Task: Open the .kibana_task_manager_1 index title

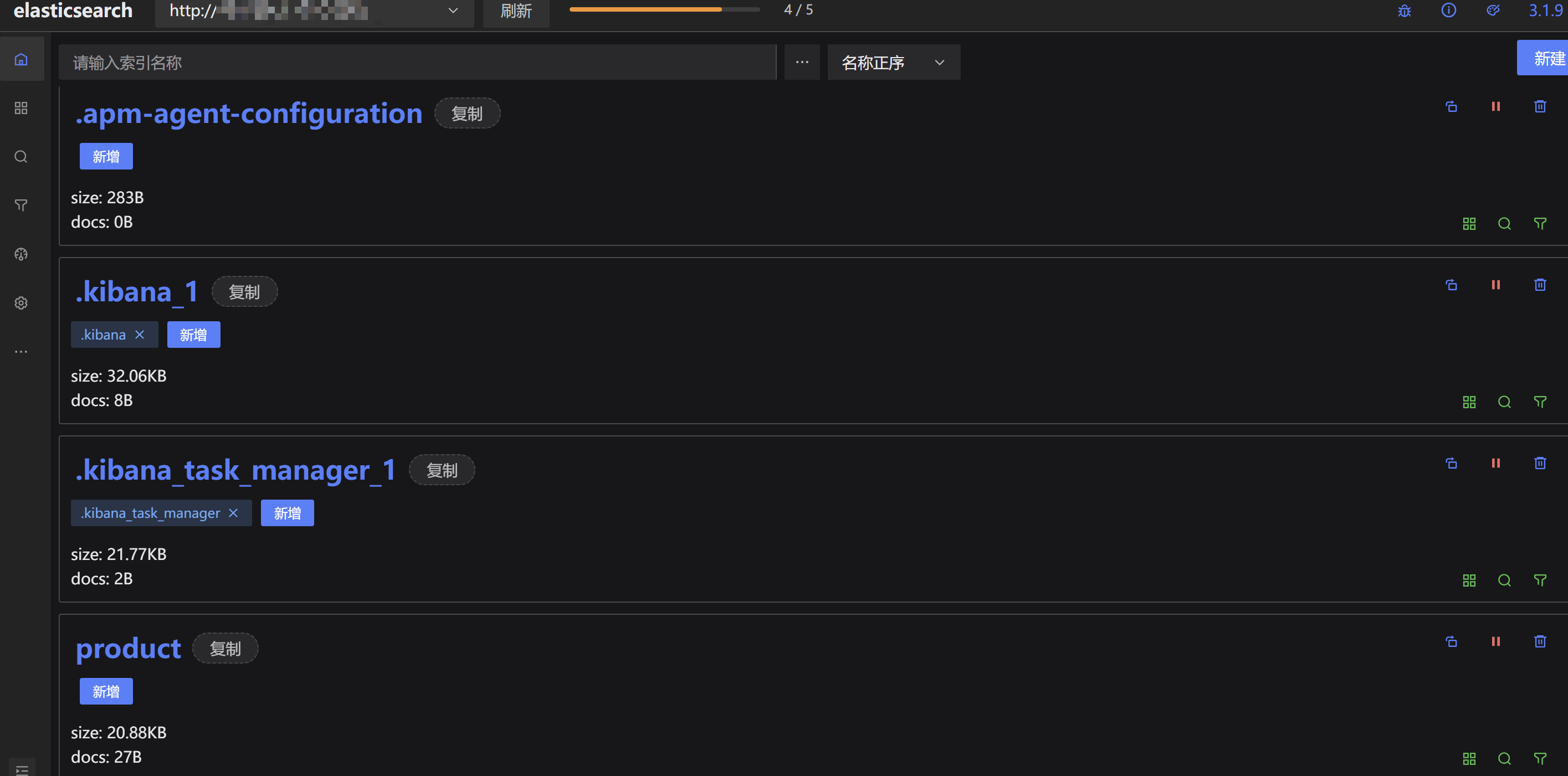Action: pyautogui.click(x=235, y=470)
